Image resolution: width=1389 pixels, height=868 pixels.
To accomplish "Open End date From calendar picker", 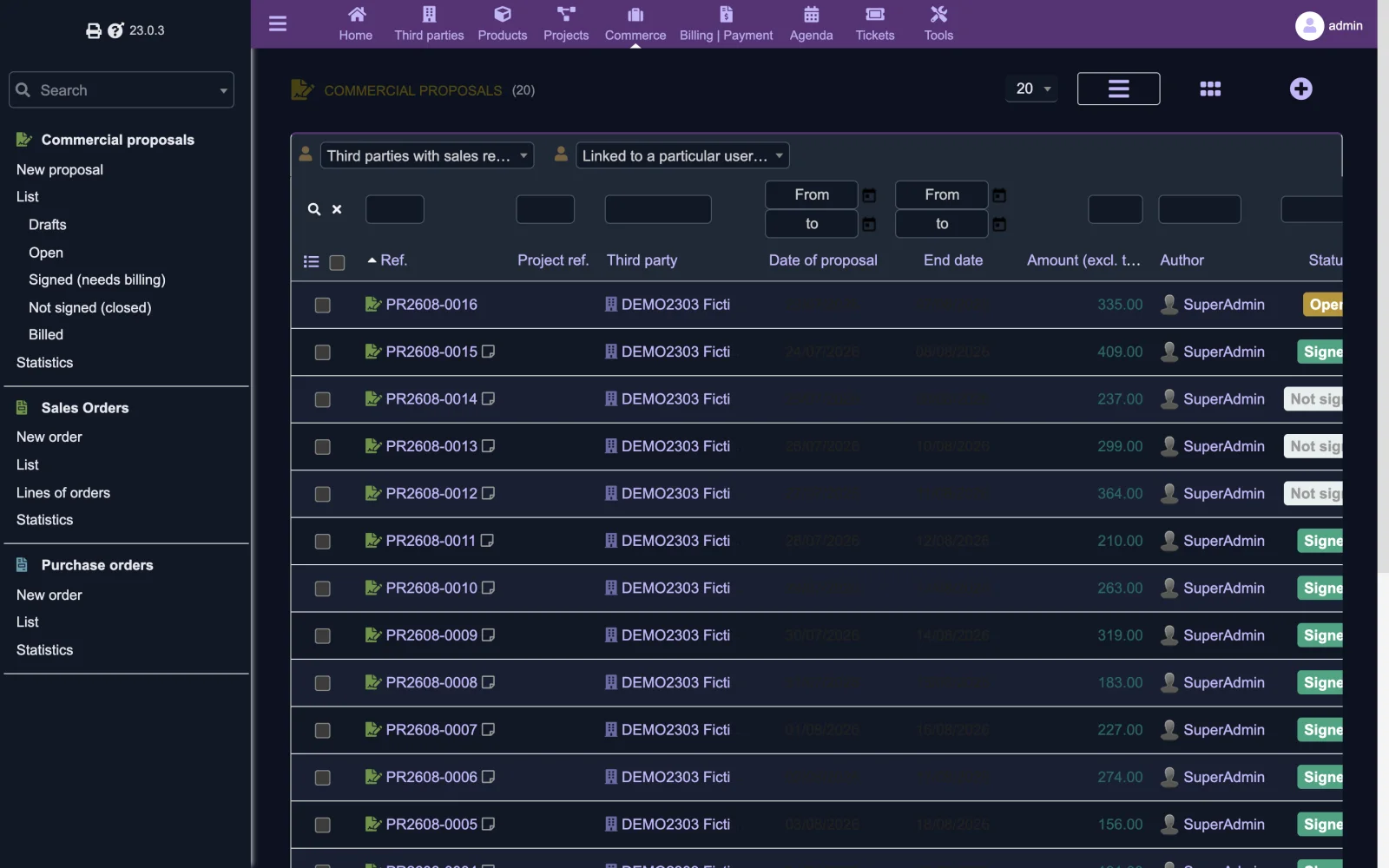I will 999,195.
